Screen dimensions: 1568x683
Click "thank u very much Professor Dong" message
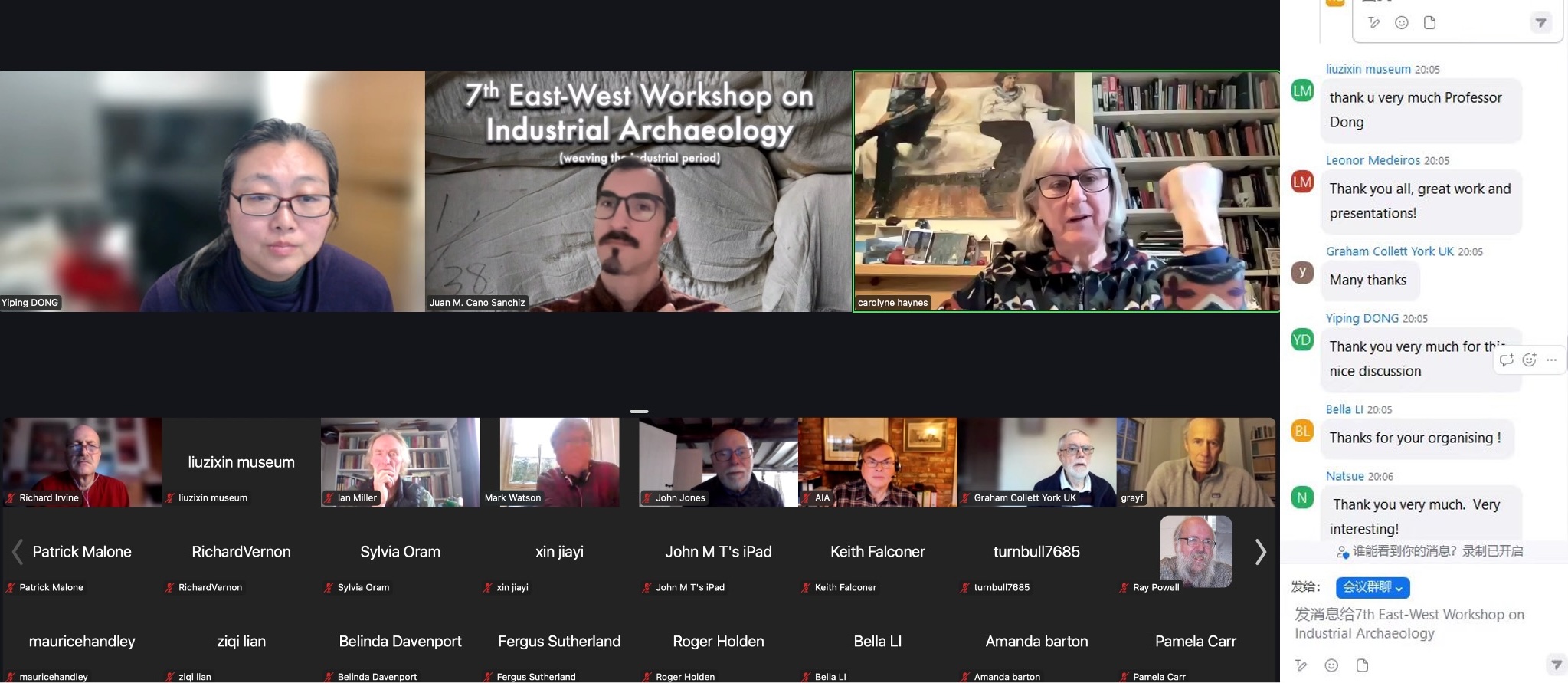[x=1421, y=110]
